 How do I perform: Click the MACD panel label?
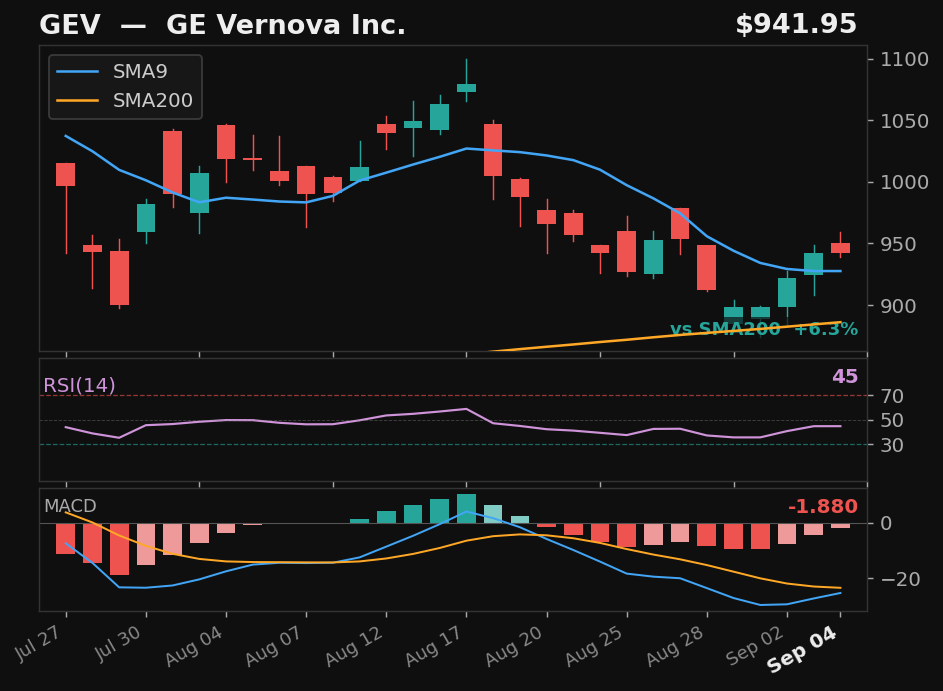(x=70, y=506)
